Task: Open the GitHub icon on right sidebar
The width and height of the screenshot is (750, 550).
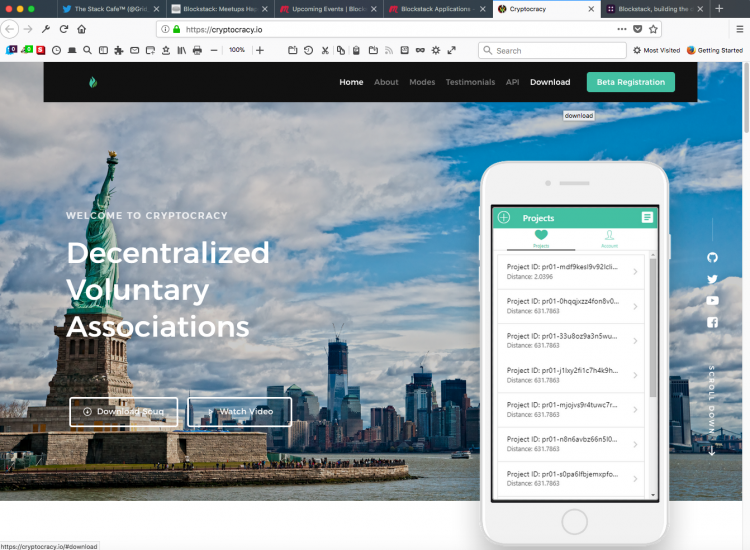Action: tap(712, 258)
